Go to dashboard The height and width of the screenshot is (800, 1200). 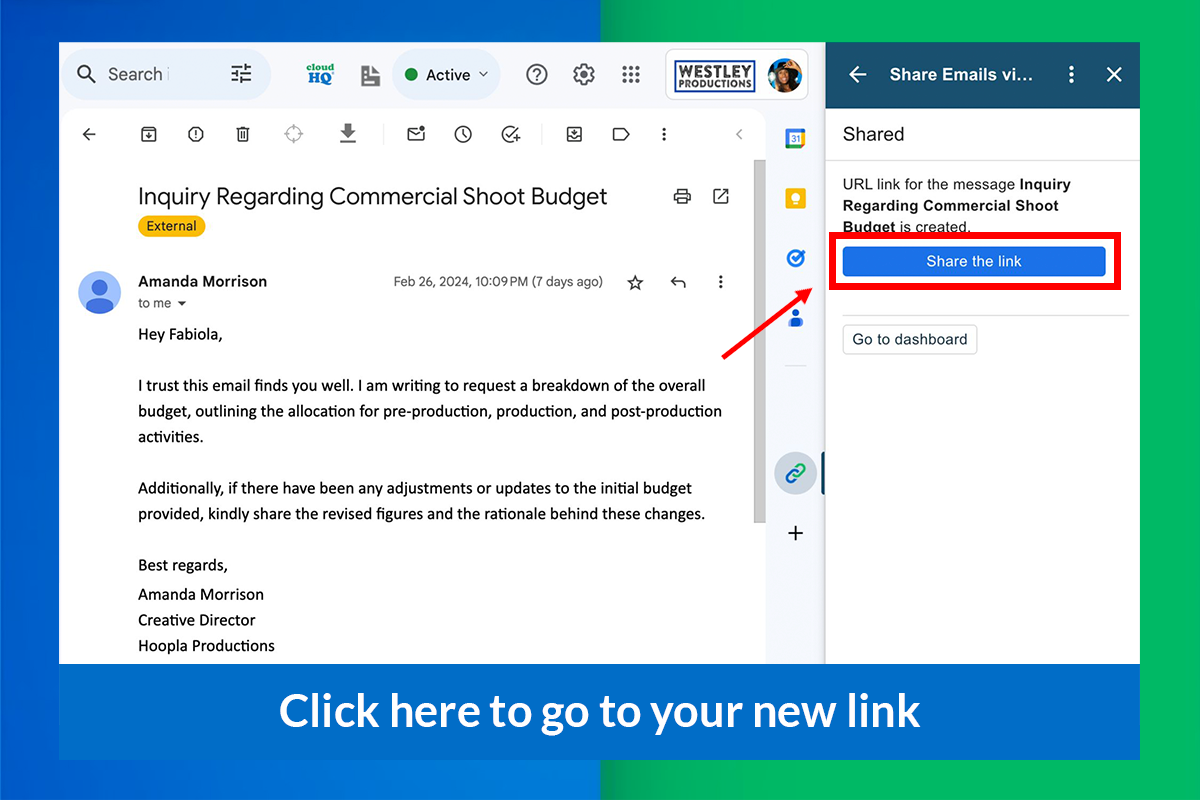[909, 339]
